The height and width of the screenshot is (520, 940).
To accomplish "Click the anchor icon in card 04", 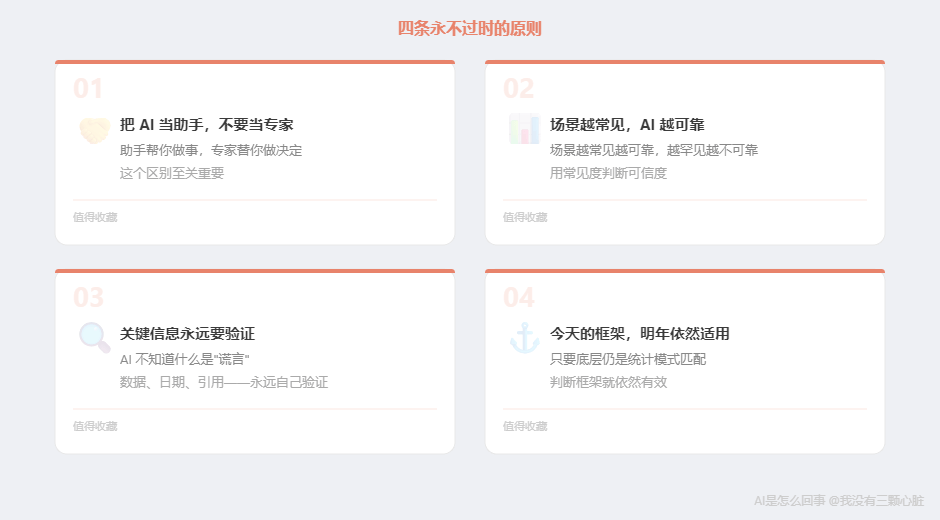I will coord(524,338).
